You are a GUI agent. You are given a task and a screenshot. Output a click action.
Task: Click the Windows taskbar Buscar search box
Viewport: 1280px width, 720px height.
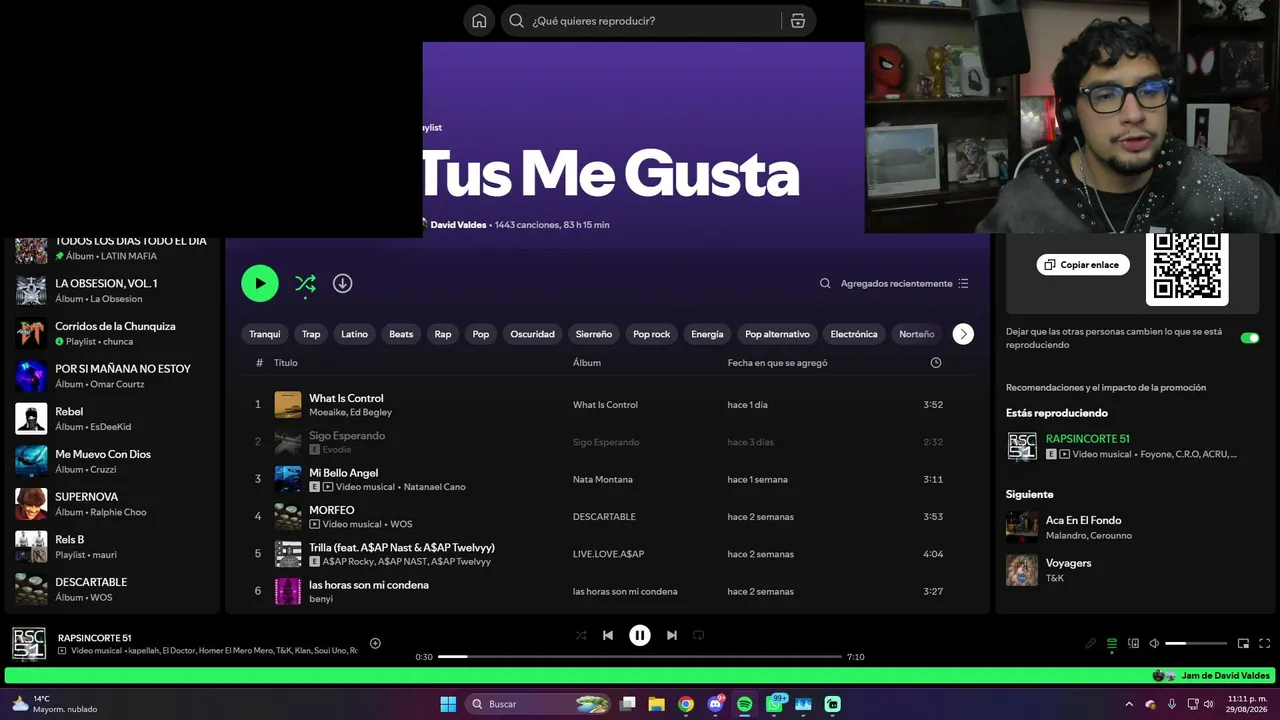coord(540,704)
